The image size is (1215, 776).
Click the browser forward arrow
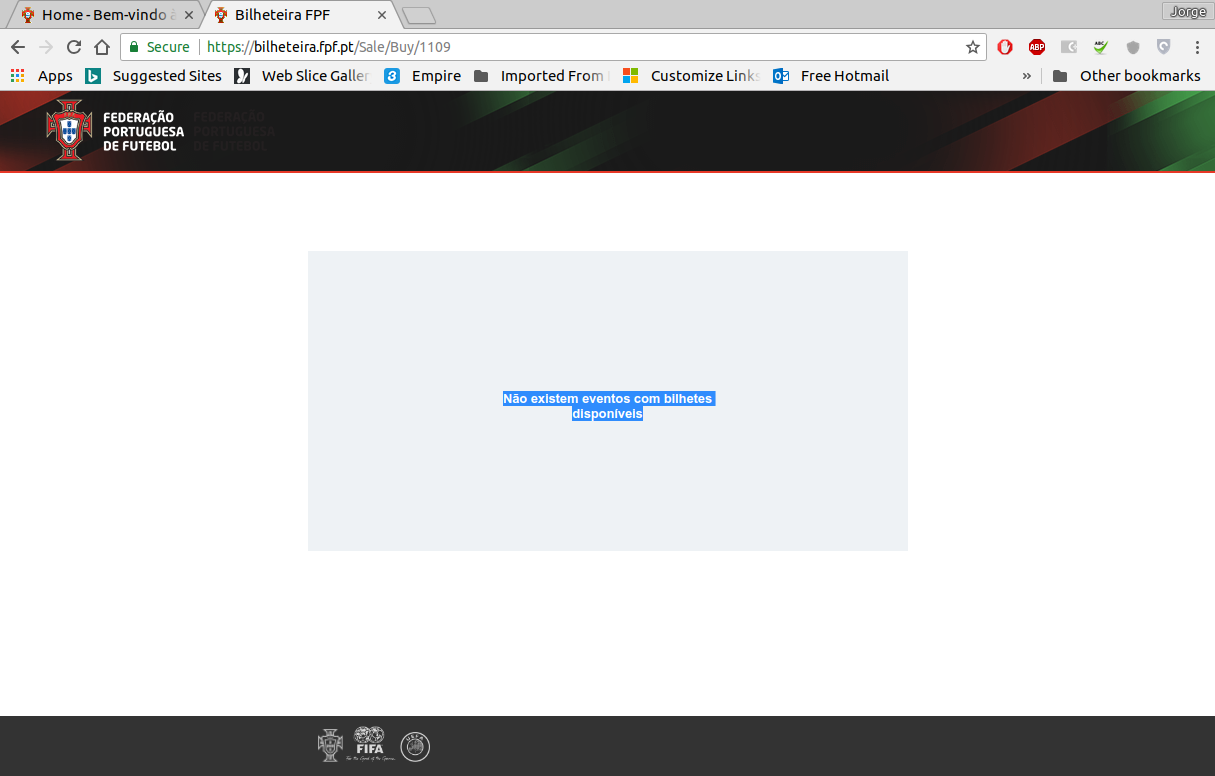pyautogui.click(x=45, y=47)
